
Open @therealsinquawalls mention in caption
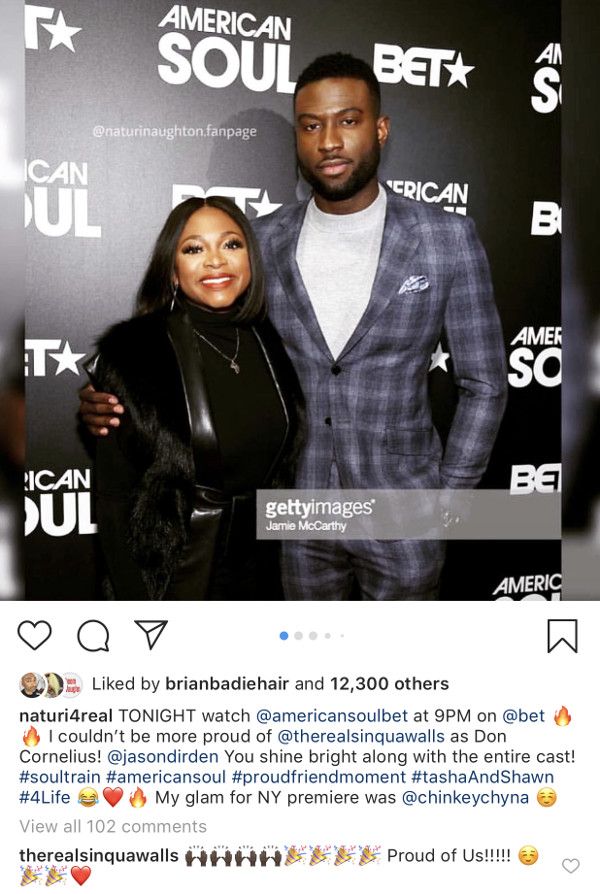click(360, 736)
